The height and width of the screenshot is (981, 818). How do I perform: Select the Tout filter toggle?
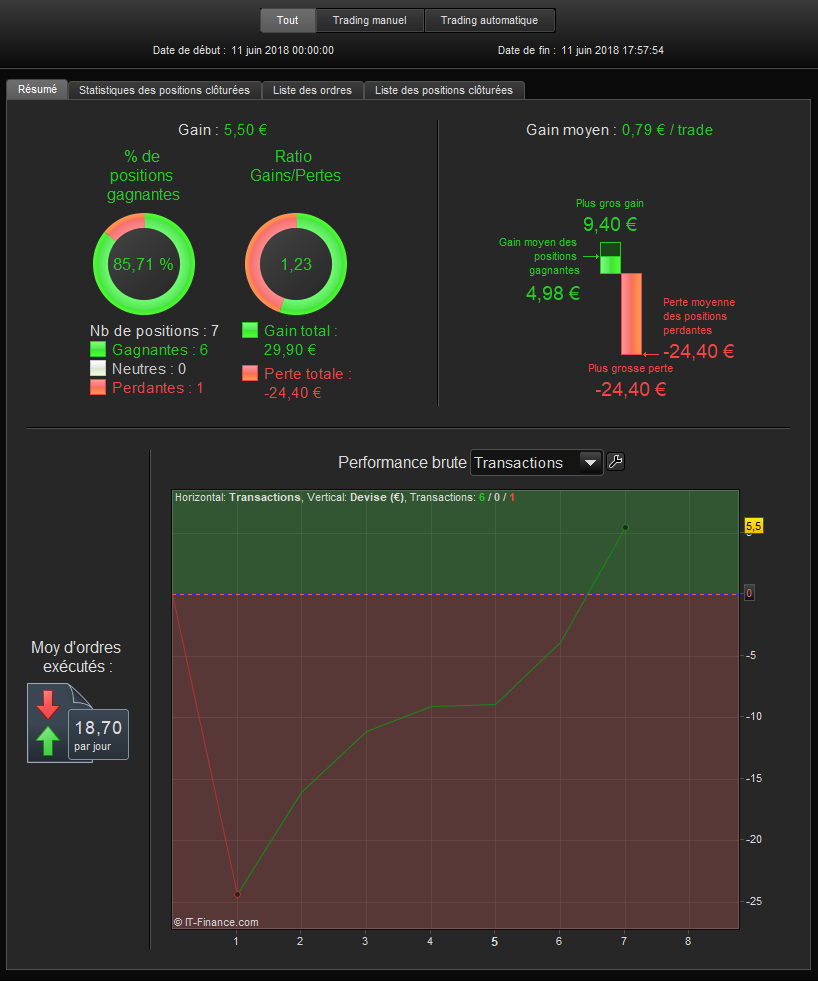coord(287,20)
